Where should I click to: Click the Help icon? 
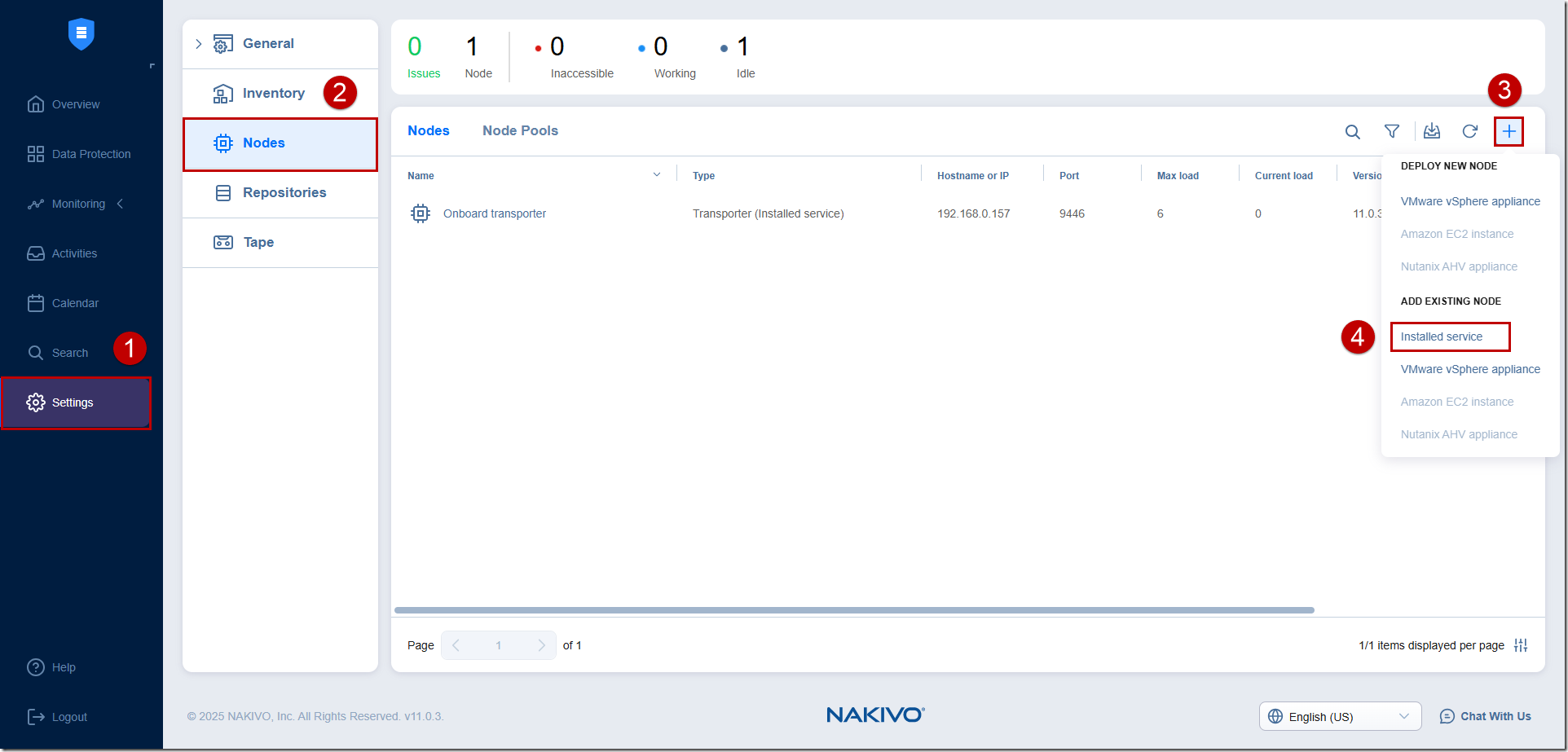pyautogui.click(x=36, y=667)
